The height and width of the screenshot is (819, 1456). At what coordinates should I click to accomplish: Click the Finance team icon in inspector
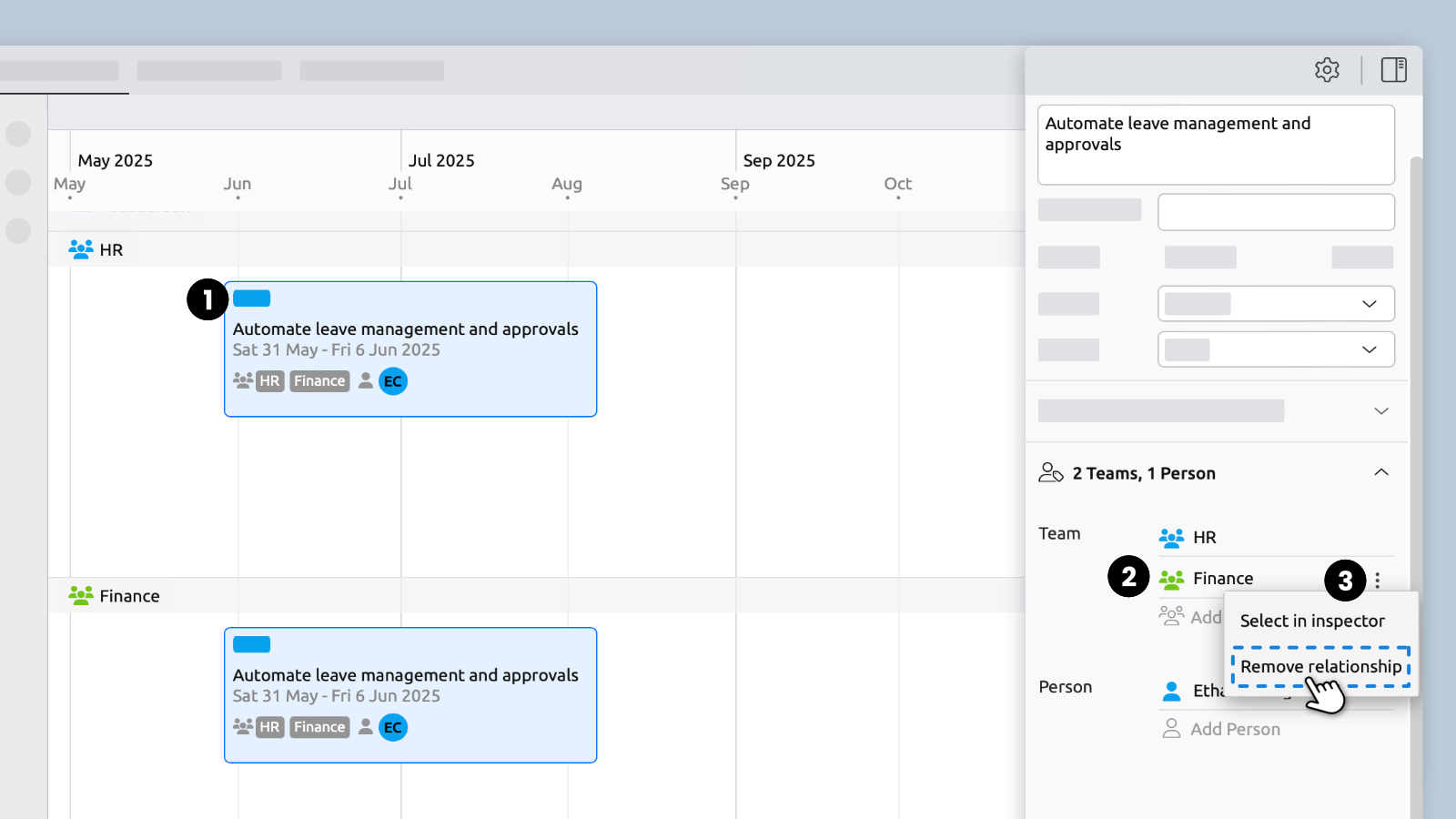pos(1171,579)
